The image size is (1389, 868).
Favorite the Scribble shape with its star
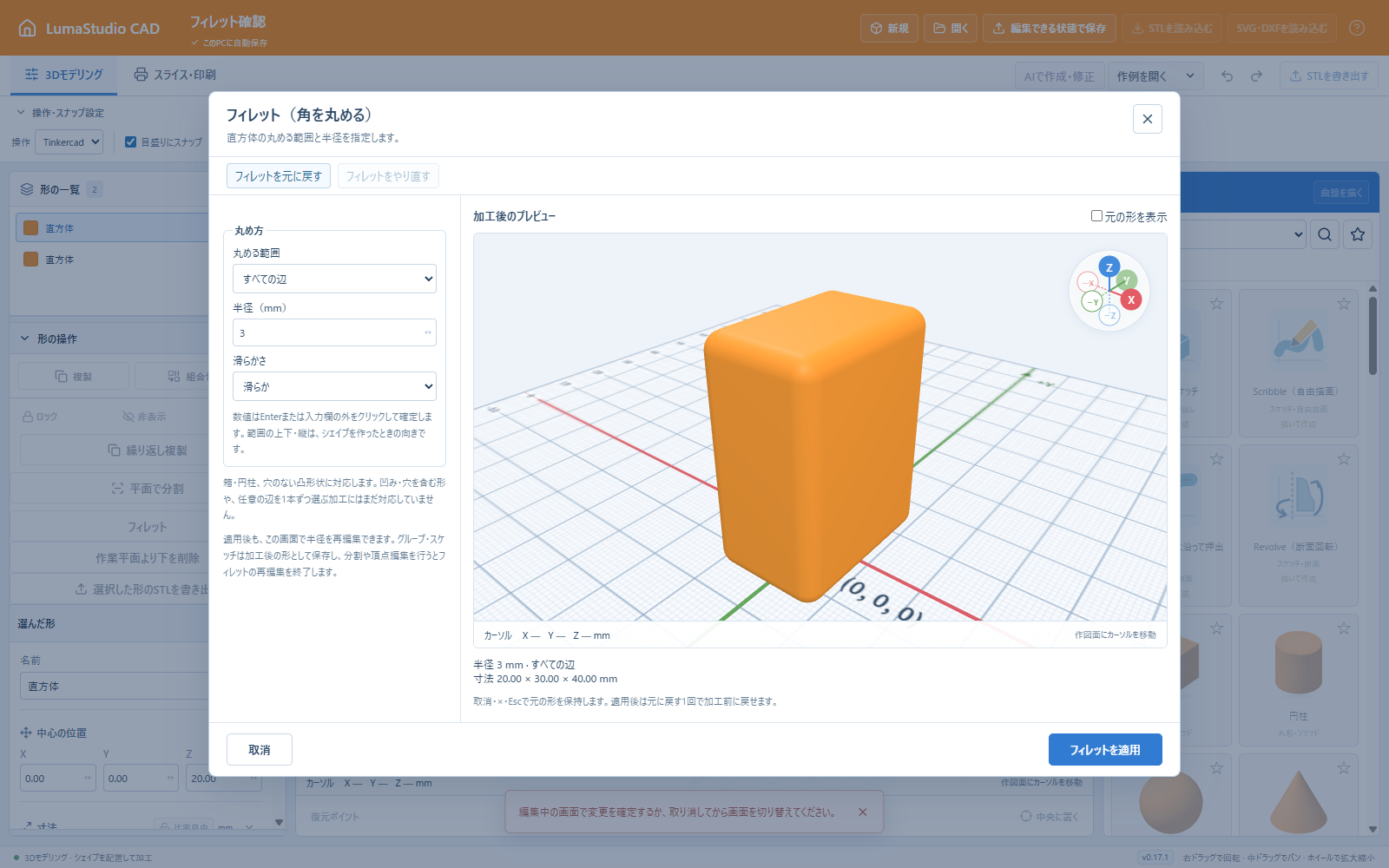pyautogui.click(x=1344, y=304)
